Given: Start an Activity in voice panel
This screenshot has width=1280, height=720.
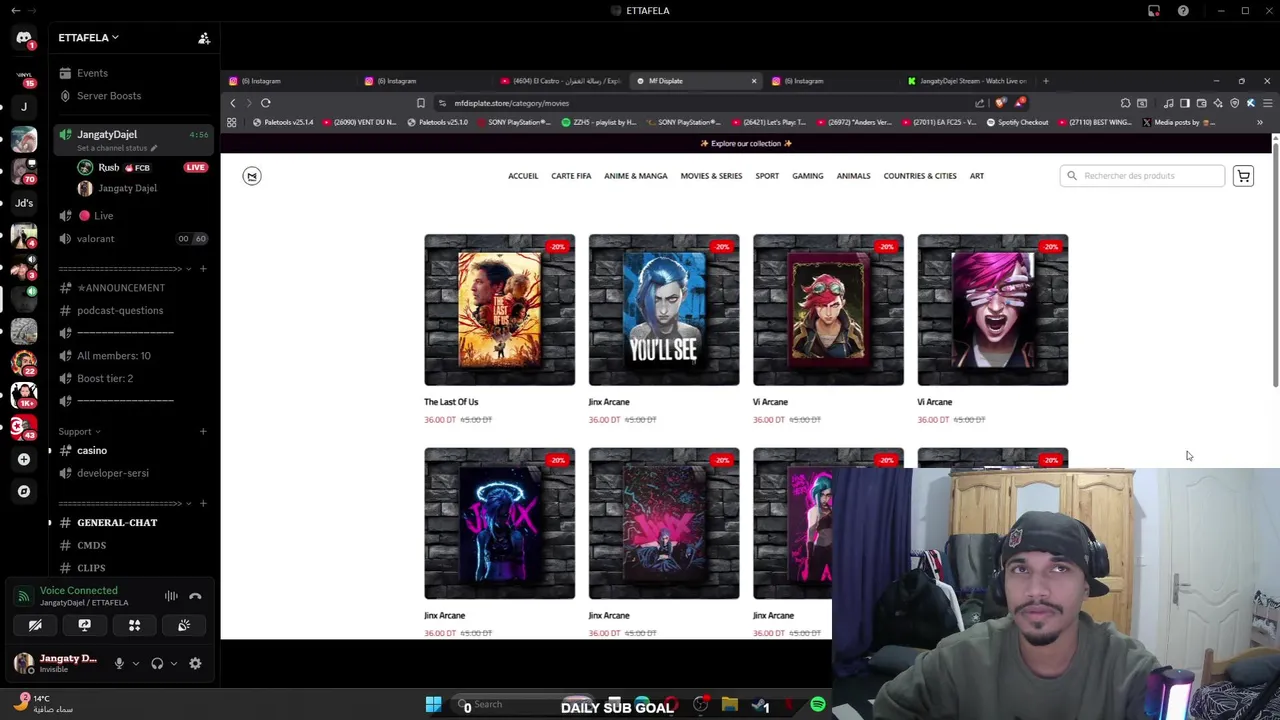Looking at the screenshot, I should point(134,625).
